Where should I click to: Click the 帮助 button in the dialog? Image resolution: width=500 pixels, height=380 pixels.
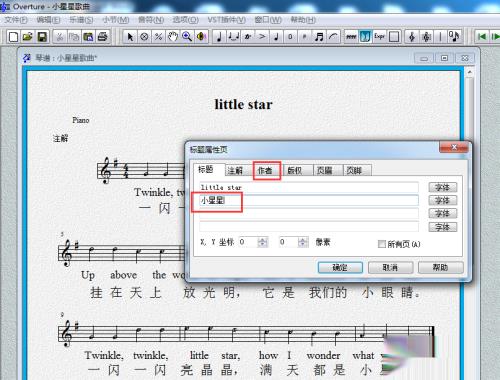(x=440, y=267)
